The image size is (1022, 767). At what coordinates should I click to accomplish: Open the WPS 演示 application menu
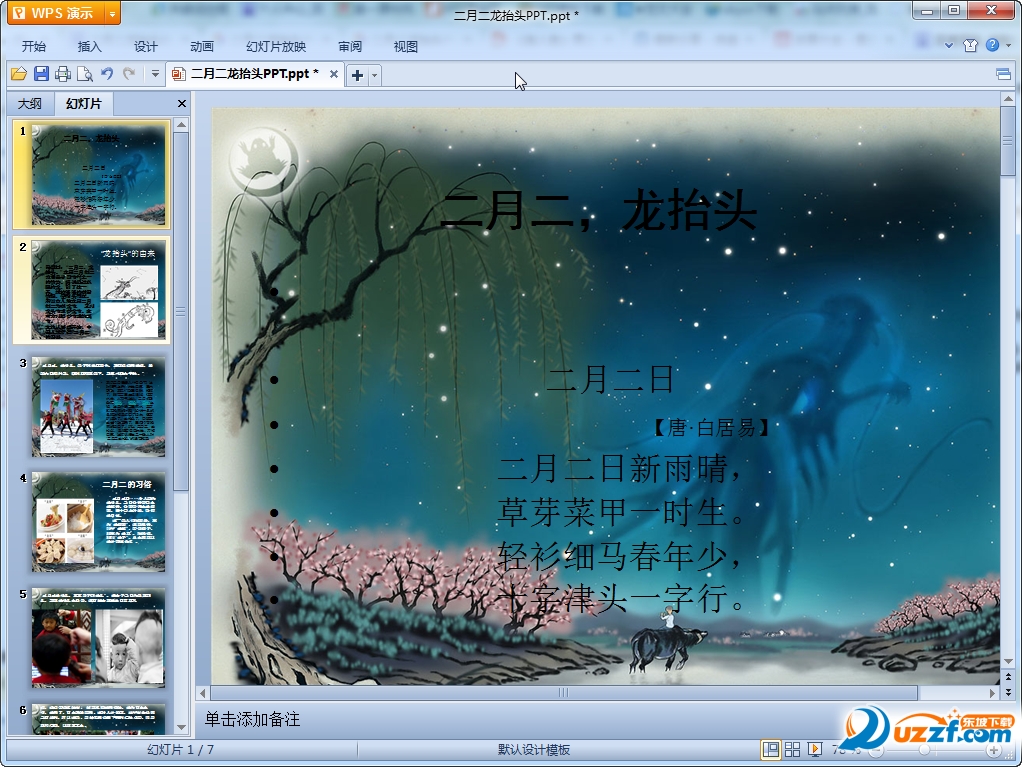point(56,13)
